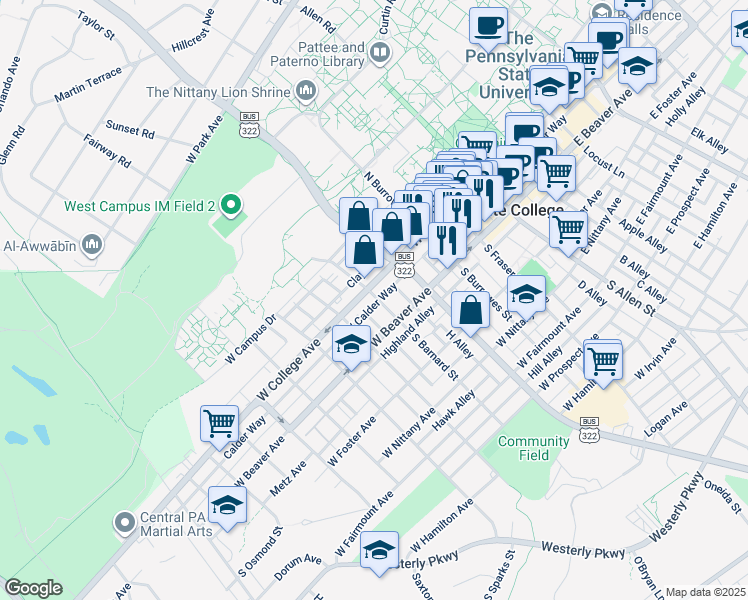This screenshot has width=748, height=600.
Task: Click the coffee cup marker at top of map
Action: [488, 26]
